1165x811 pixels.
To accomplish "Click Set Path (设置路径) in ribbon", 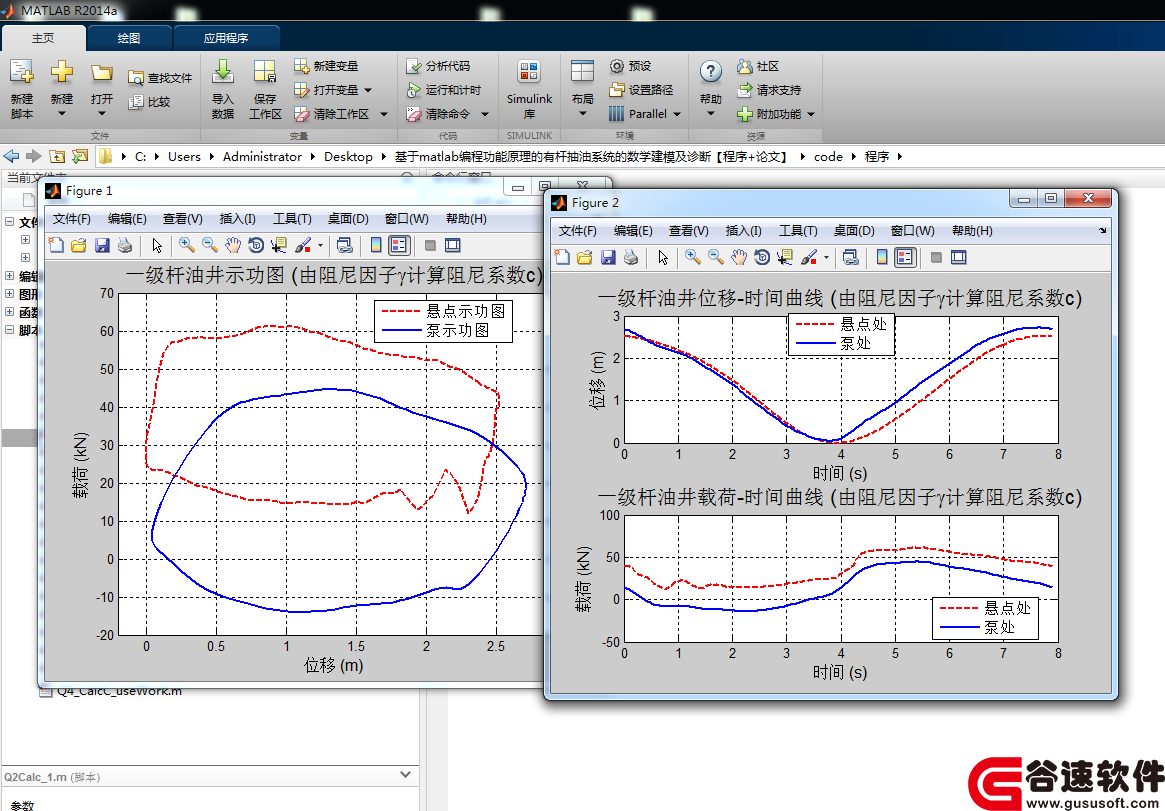I will point(641,90).
